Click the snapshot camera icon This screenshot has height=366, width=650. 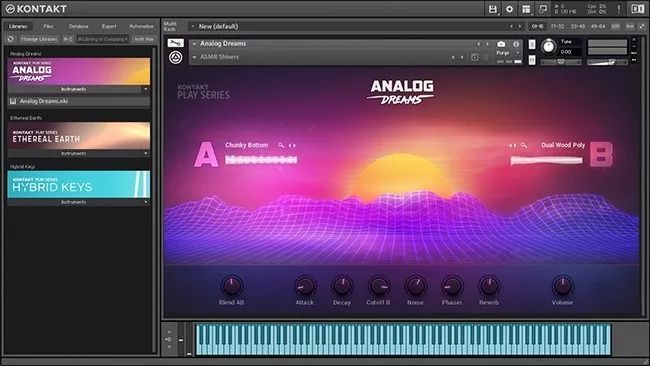click(x=501, y=44)
